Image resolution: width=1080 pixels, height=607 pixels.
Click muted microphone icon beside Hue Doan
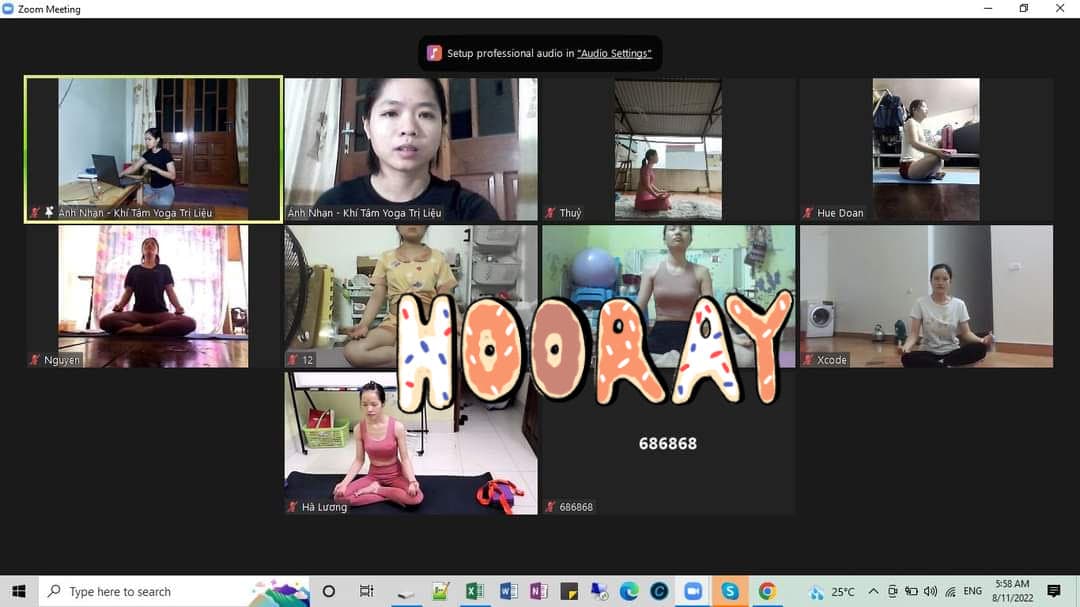pyautogui.click(x=808, y=213)
